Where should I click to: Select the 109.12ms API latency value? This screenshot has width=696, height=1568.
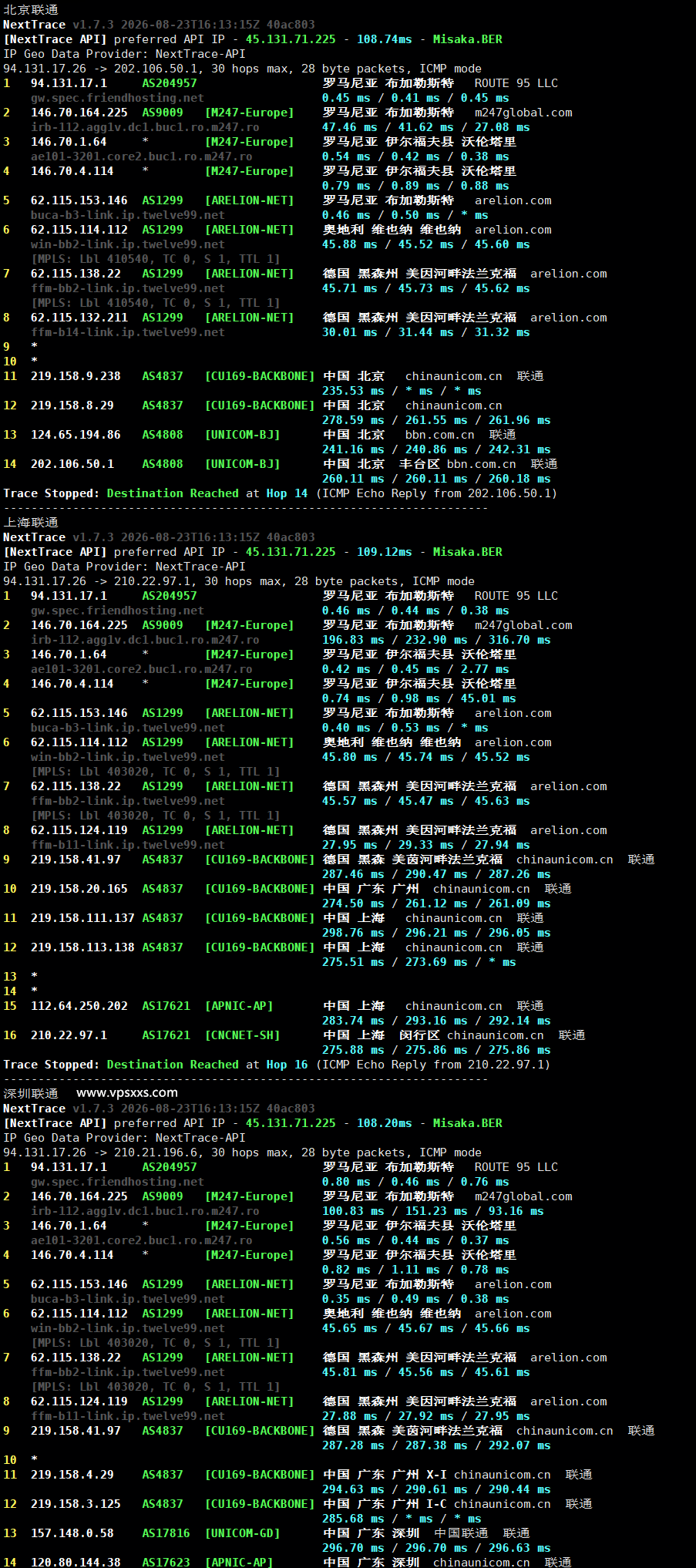pyautogui.click(x=384, y=552)
